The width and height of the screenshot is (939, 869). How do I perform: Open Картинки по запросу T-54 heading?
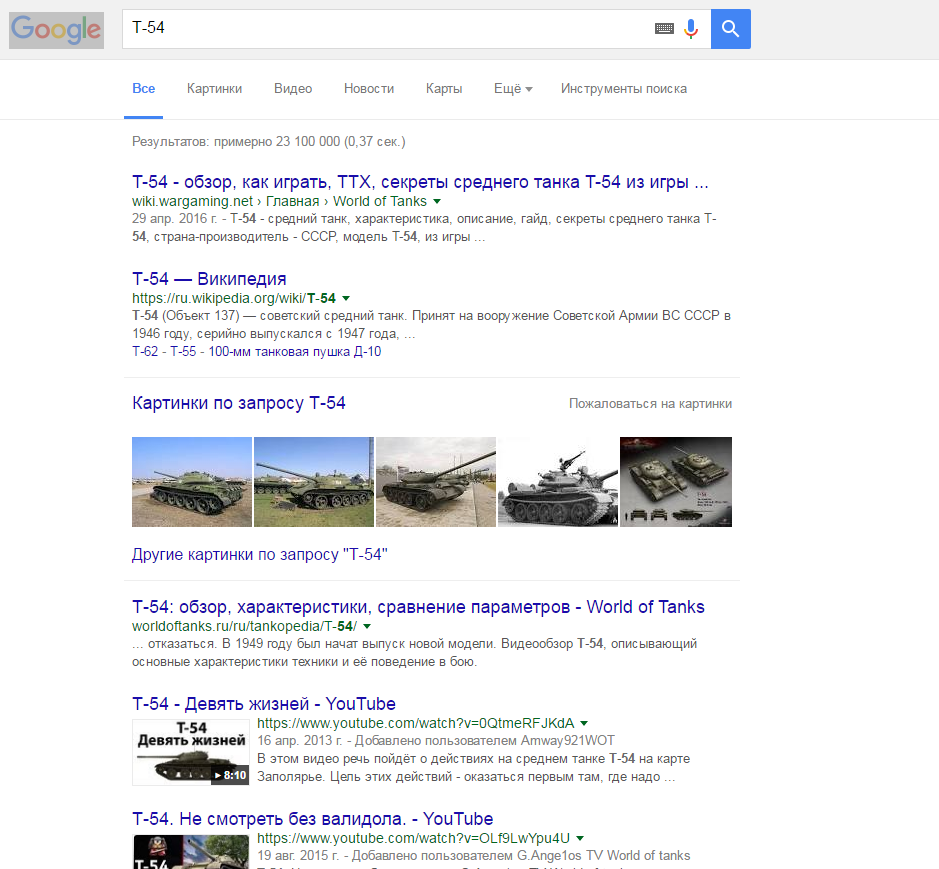point(238,403)
